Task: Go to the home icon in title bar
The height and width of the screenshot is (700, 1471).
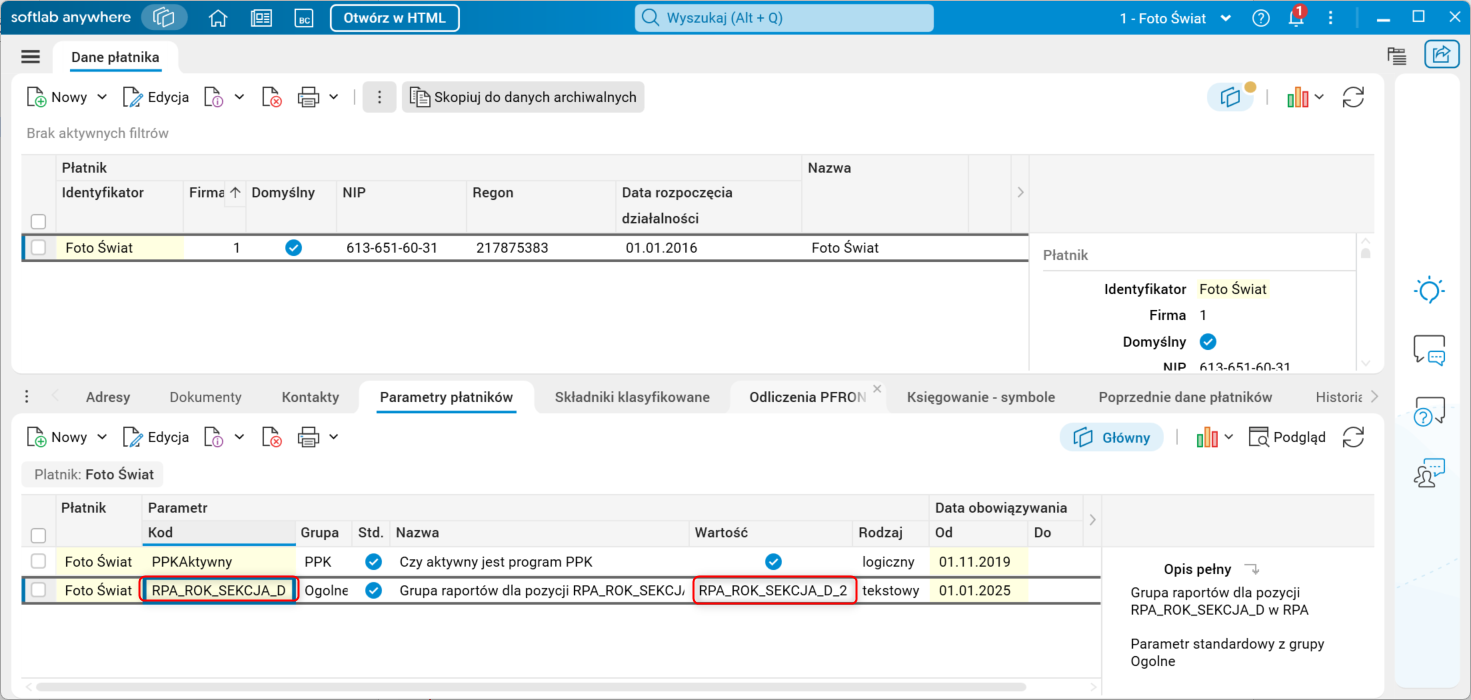Action: (218, 18)
